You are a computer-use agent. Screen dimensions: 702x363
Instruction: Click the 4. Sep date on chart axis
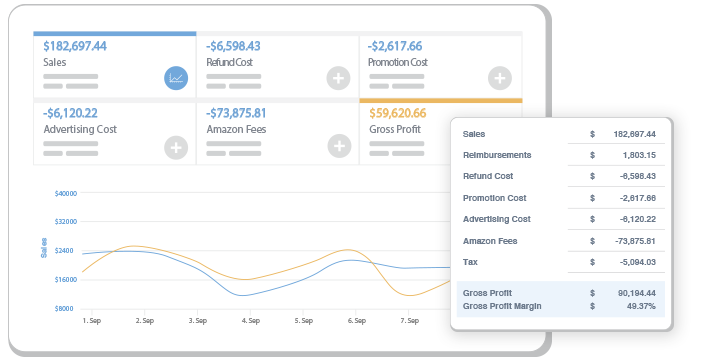coord(251,320)
